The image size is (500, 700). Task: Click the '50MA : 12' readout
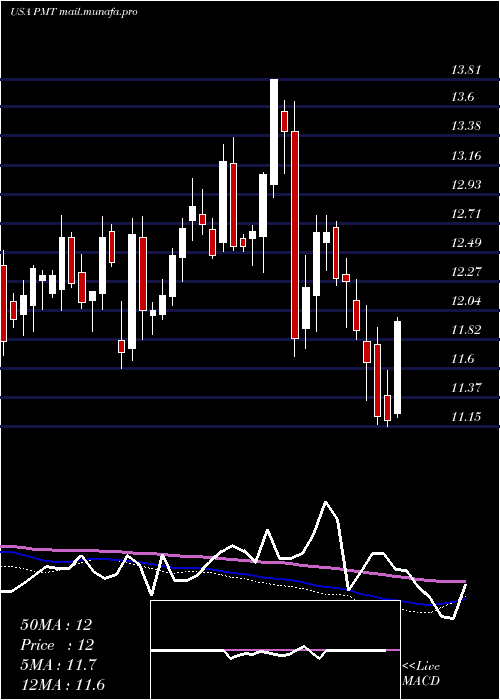[x=56, y=625]
